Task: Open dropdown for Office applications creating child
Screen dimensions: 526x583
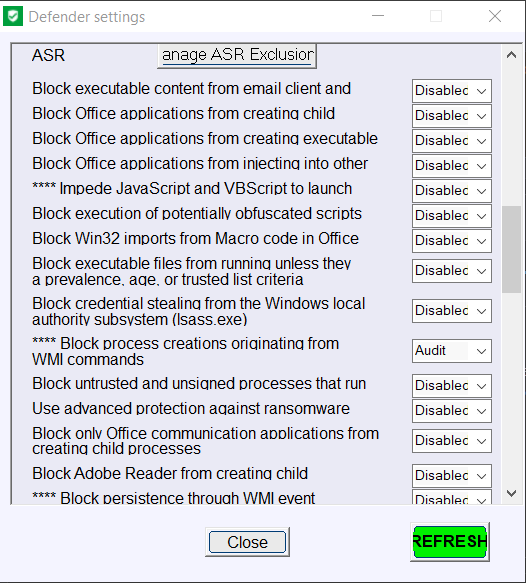Action: coord(452,116)
